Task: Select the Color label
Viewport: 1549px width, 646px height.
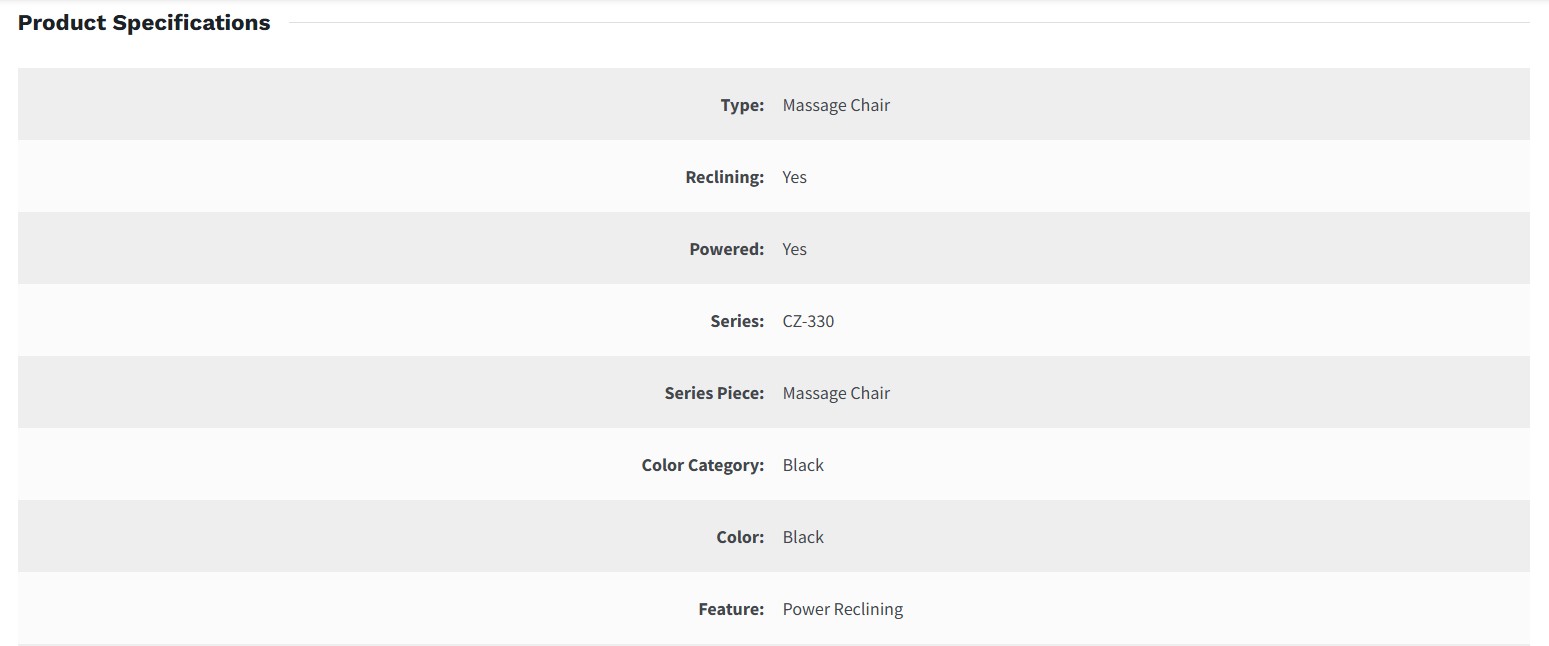Action: [740, 537]
